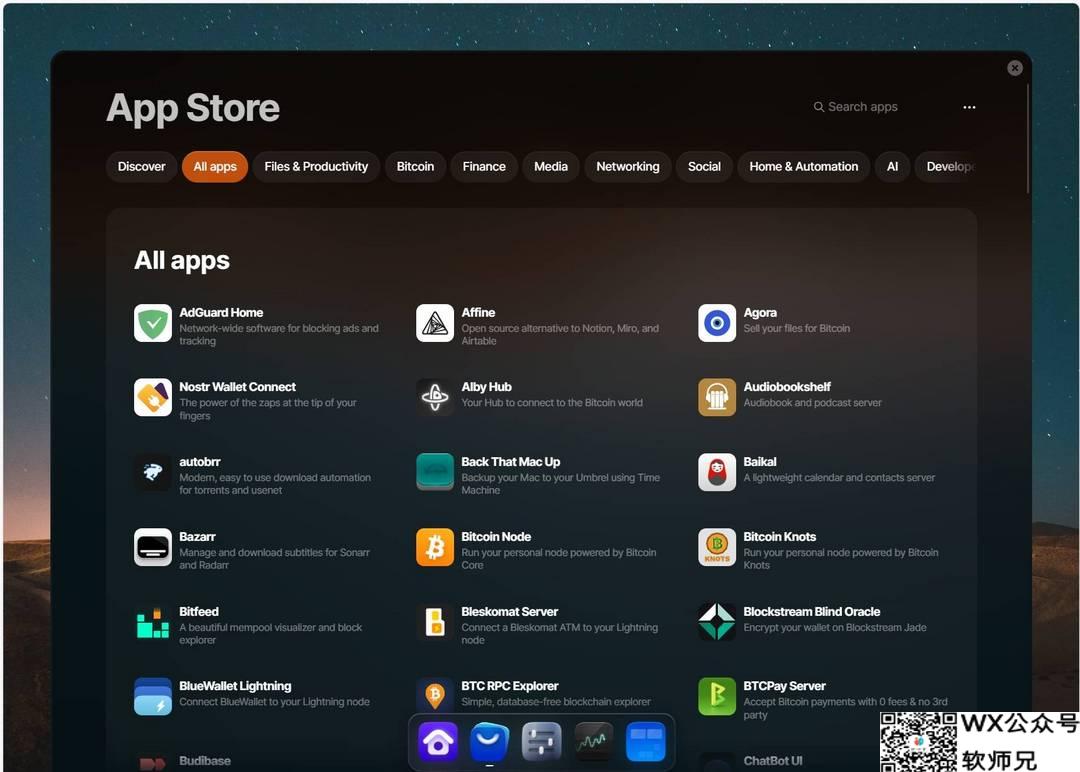1080x772 pixels.
Task: Click the BTC RPC Explorer title
Action: pos(510,687)
